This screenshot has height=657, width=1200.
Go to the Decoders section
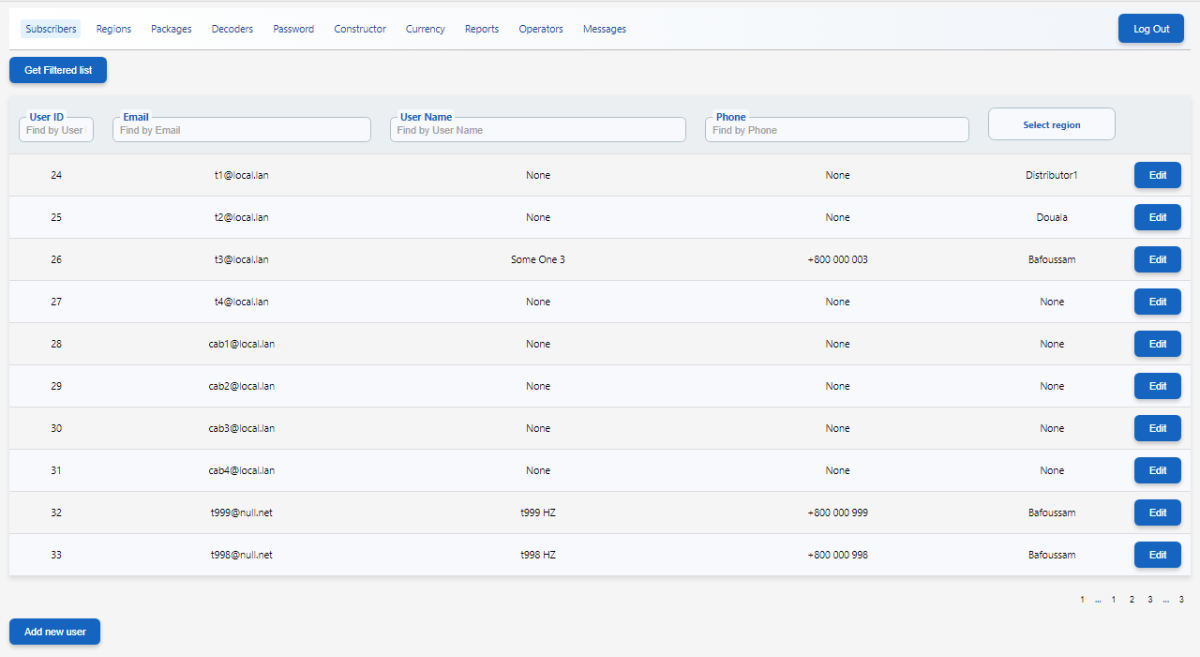[232, 29]
